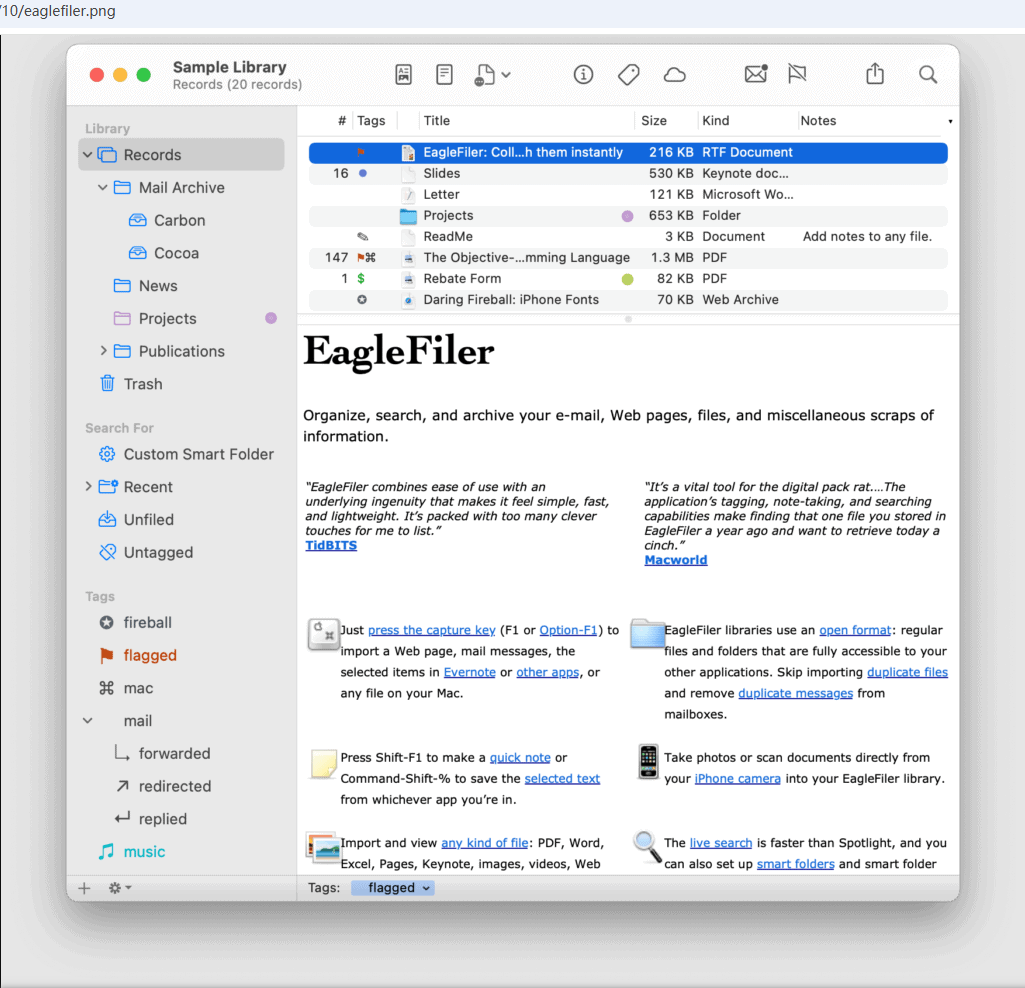Select the Daring Fireball: iPhone Fonts row
The image size is (1025, 988).
[x=628, y=299]
